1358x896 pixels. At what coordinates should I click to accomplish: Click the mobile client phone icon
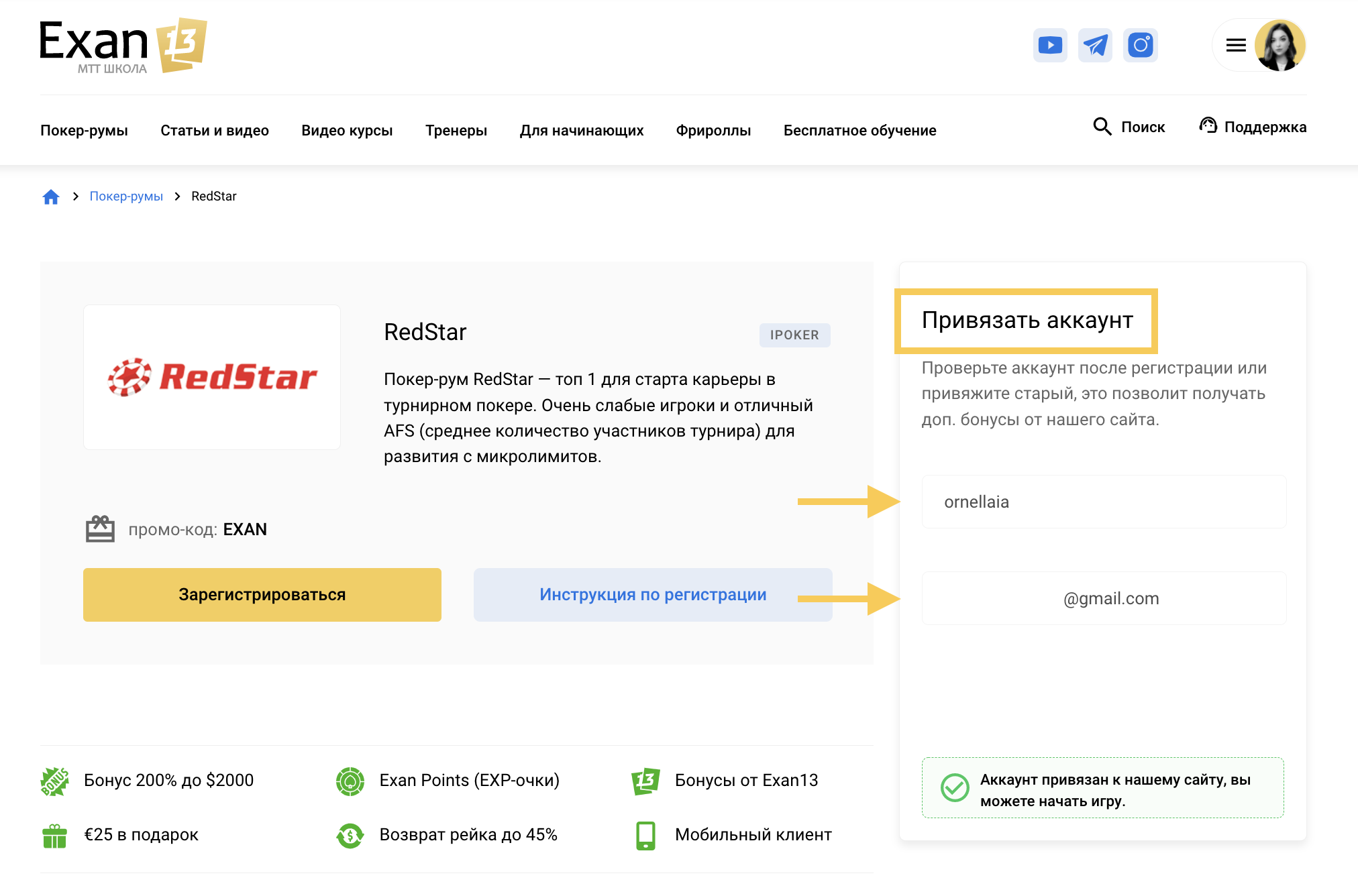(645, 836)
